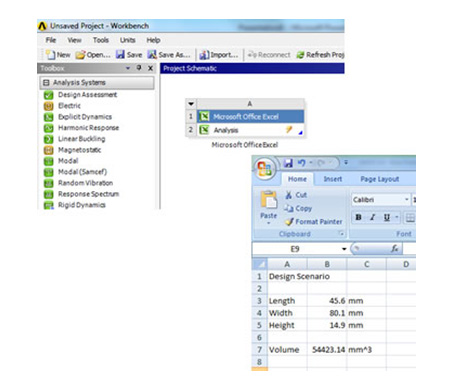Toggle Italic formatting in Excel

click(373, 217)
